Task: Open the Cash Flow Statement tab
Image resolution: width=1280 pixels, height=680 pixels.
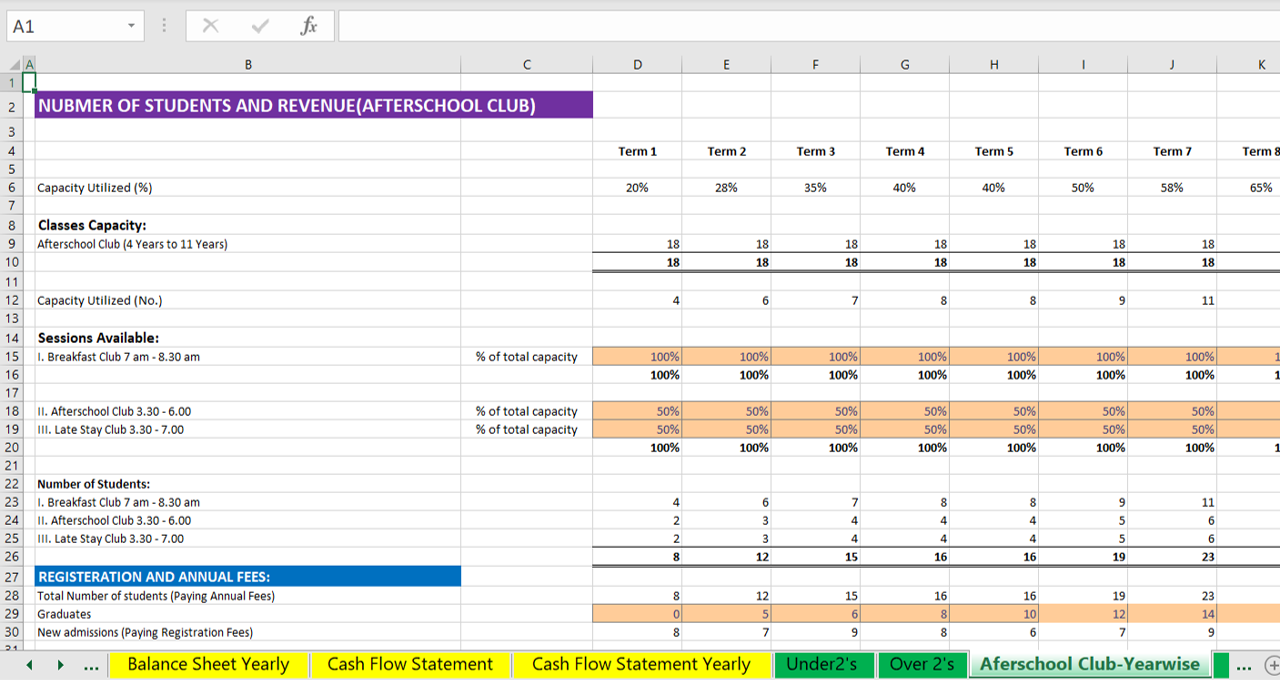Action: [x=410, y=665]
